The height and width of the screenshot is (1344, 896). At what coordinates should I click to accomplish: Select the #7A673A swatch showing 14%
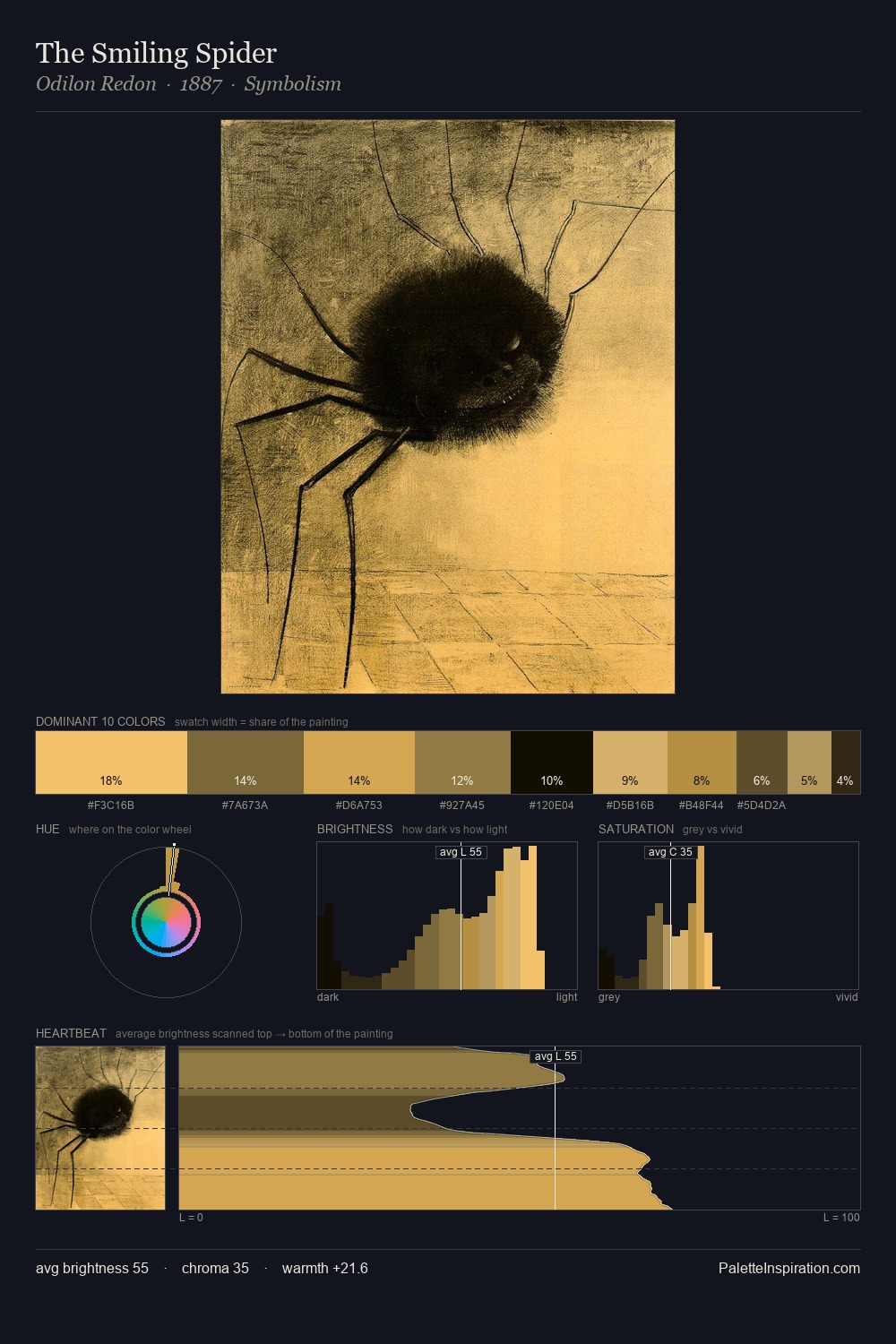click(246, 762)
